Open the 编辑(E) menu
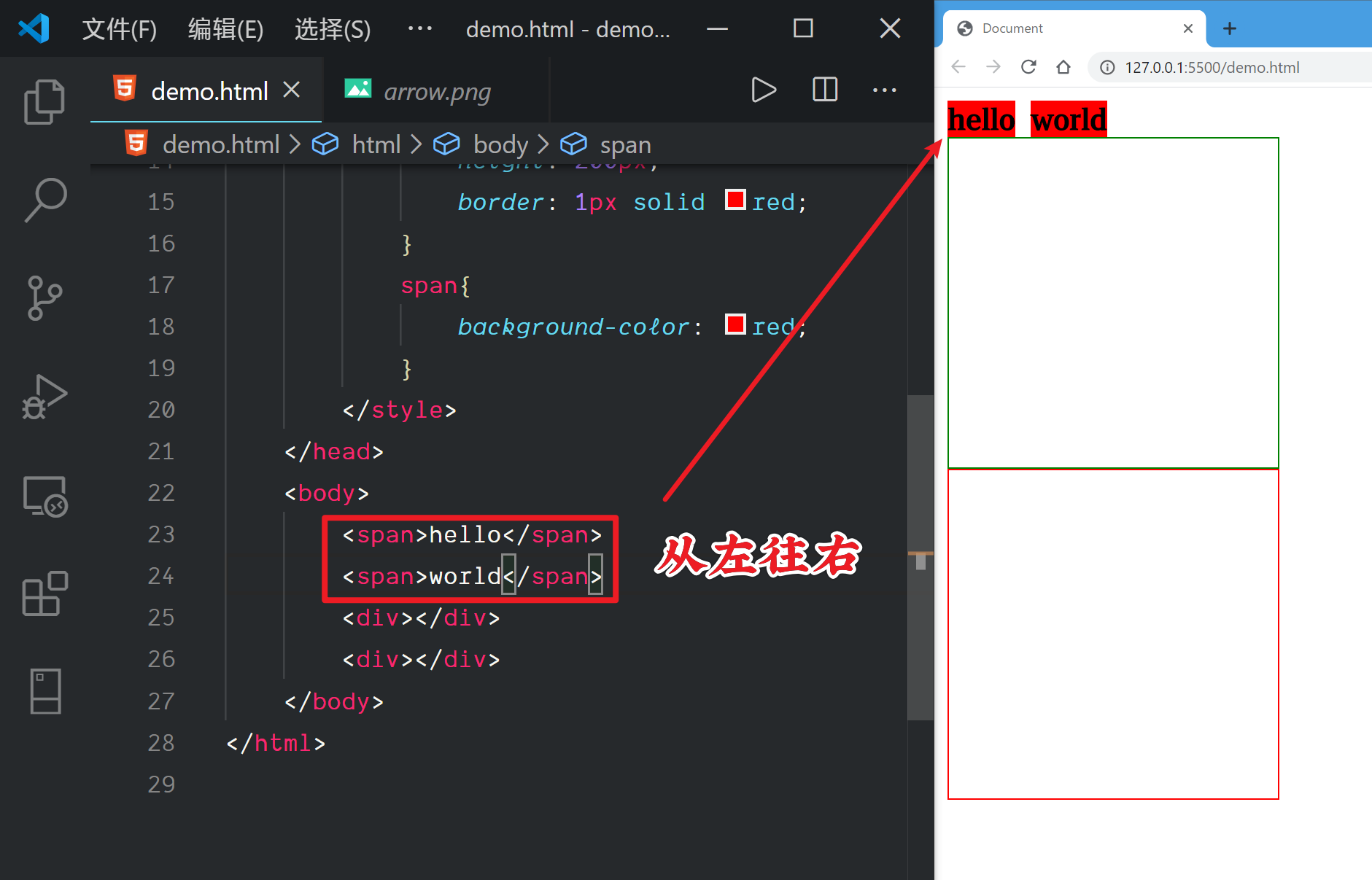1372x880 pixels. tap(226, 29)
